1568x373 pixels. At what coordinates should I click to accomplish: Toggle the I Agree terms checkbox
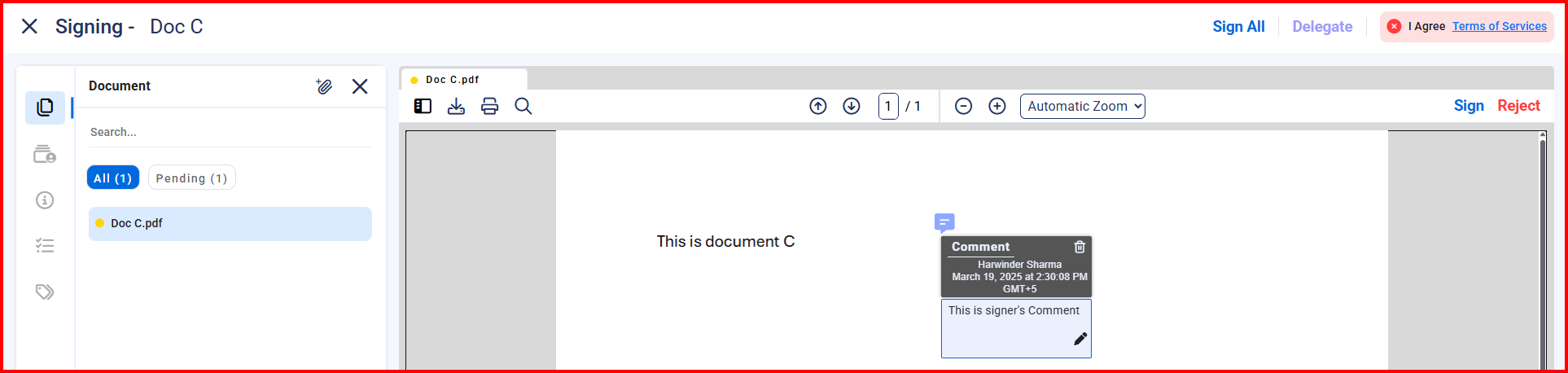1394,26
